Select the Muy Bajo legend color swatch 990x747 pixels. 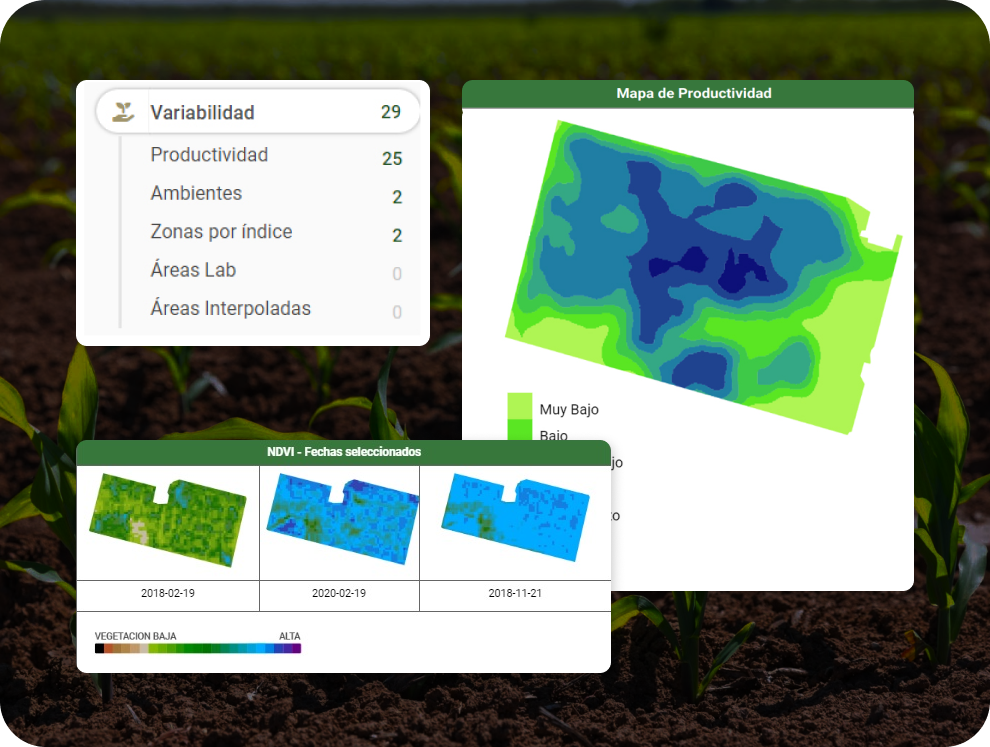[x=520, y=405]
